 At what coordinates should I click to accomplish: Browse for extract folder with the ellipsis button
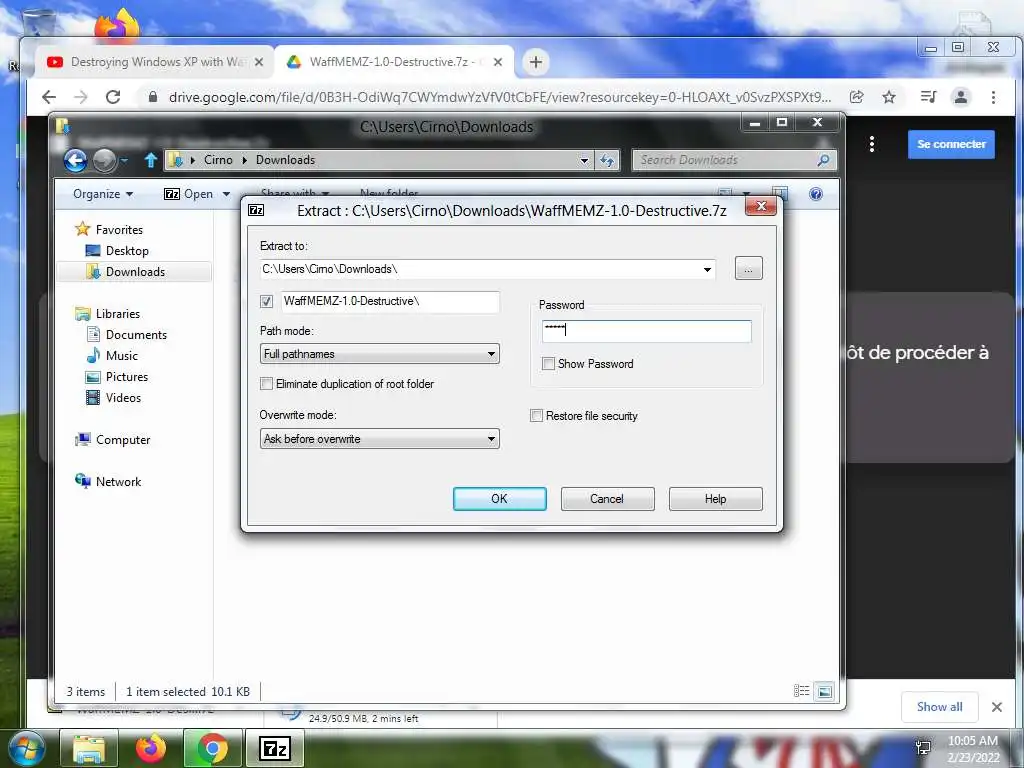click(748, 268)
